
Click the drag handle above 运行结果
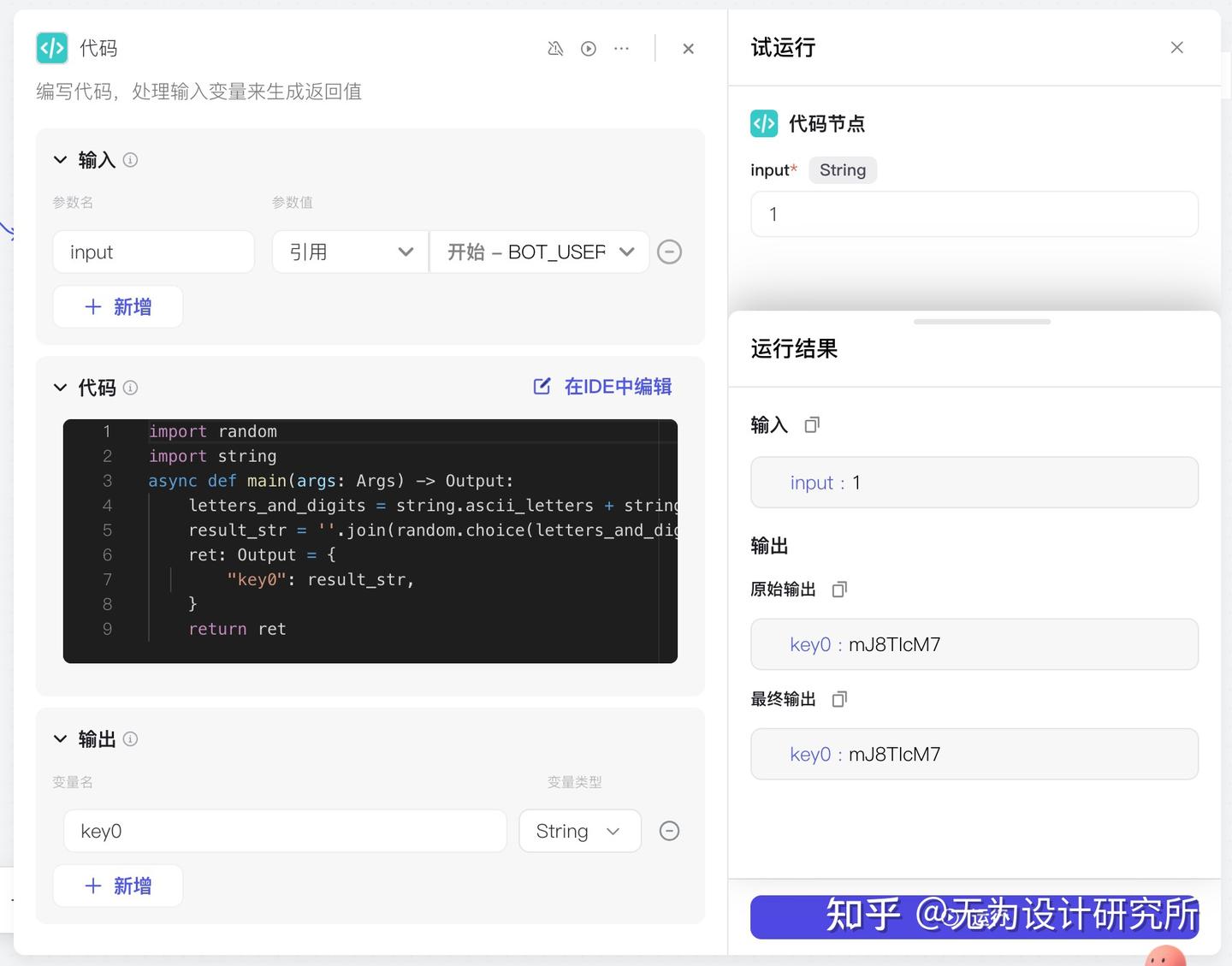982,322
